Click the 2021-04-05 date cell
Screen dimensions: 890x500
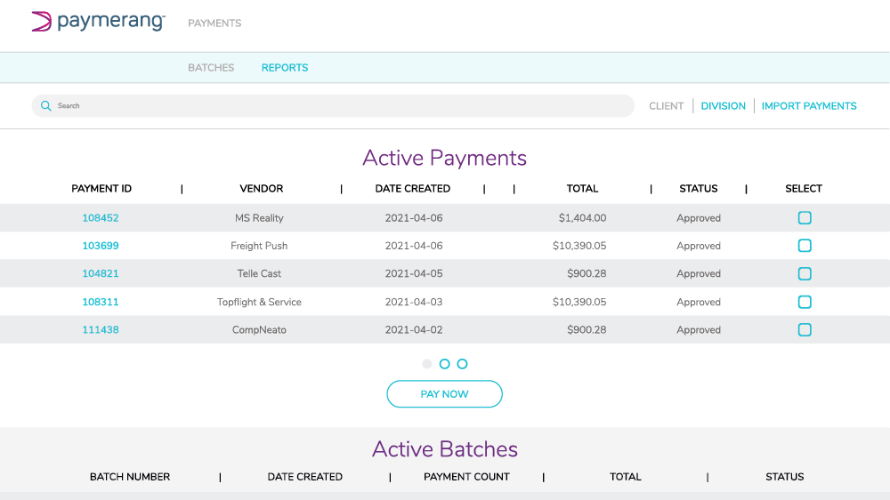(414, 274)
